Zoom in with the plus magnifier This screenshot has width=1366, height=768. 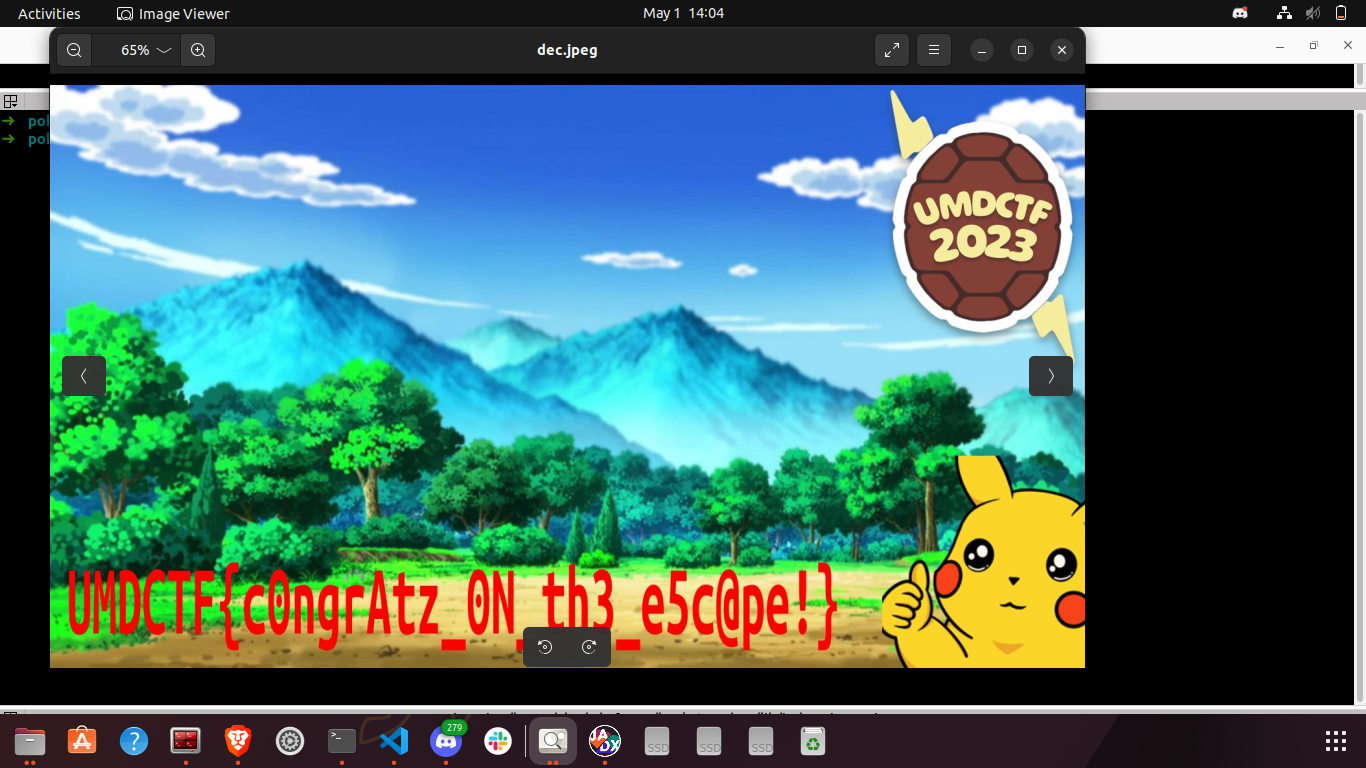click(x=198, y=50)
